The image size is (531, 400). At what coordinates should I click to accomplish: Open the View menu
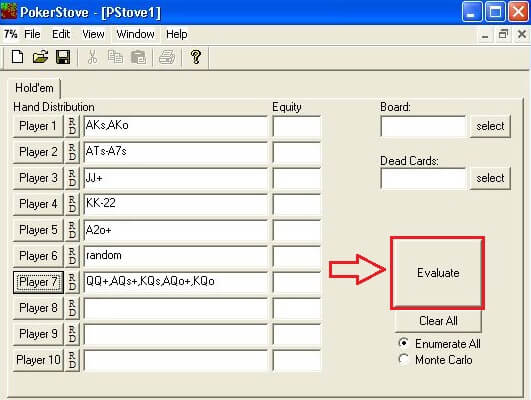pyautogui.click(x=93, y=34)
